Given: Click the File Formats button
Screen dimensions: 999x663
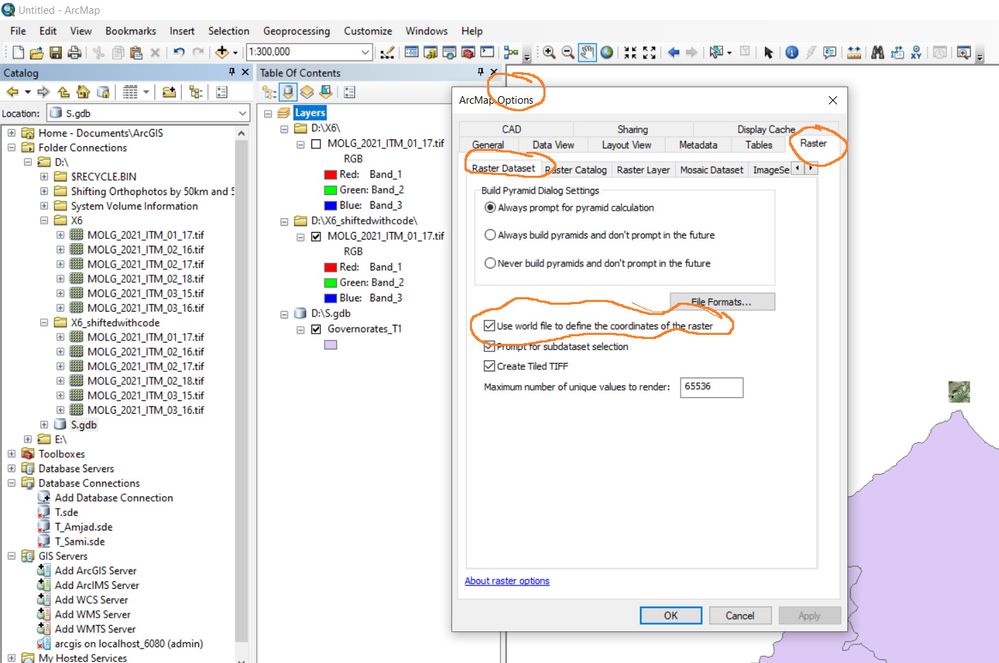Looking at the screenshot, I should click(x=722, y=302).
